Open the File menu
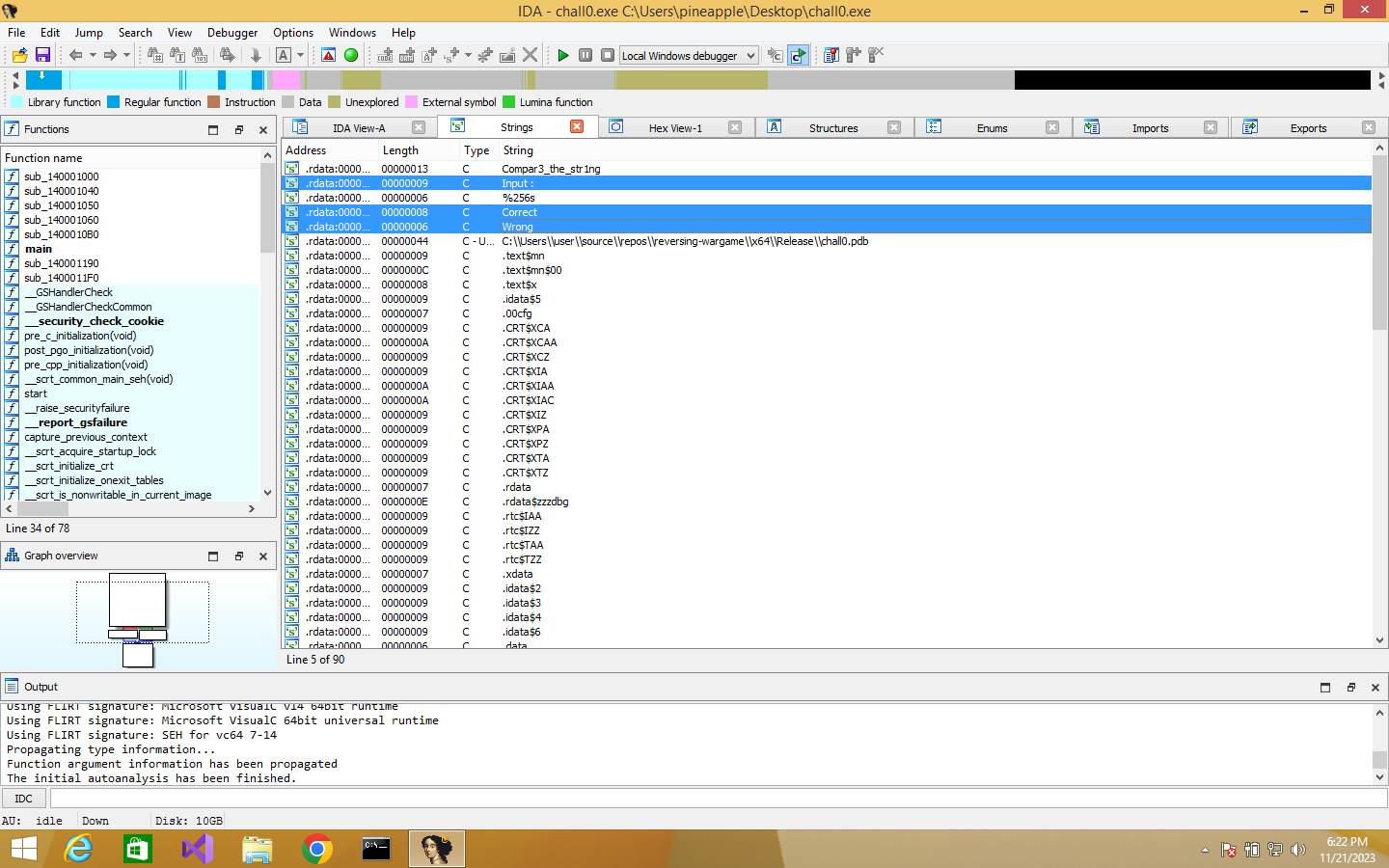This screenshot has width=1389, height=868. (x=16, y=32)
